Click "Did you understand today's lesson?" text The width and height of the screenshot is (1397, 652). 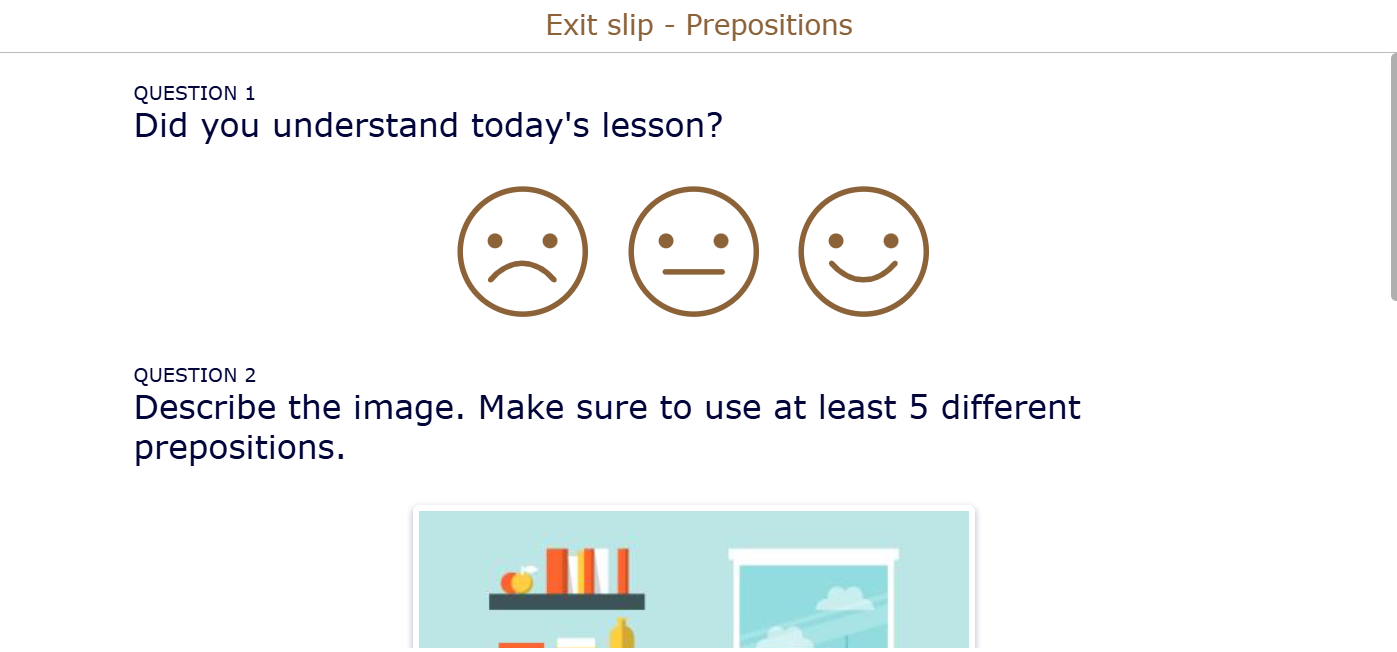pos(428,126)
